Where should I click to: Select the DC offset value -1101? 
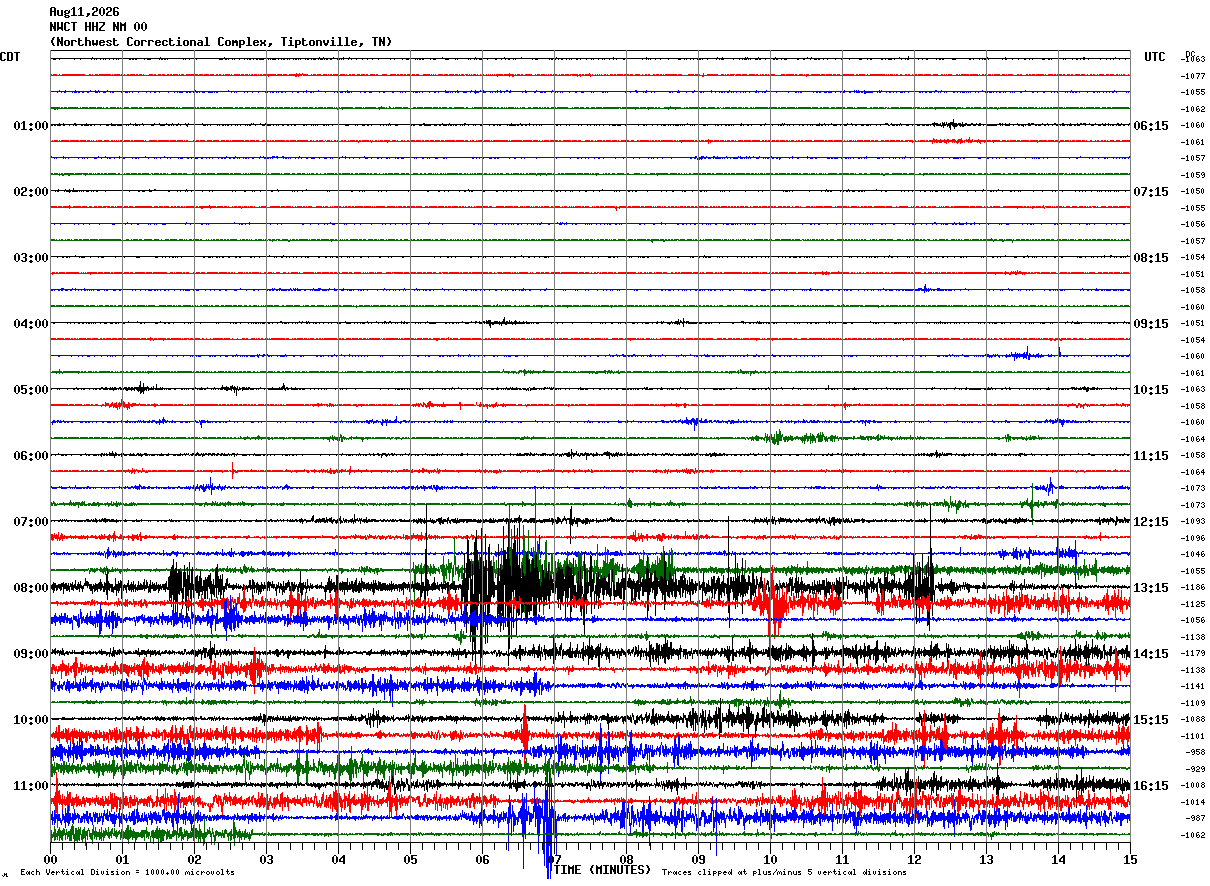coord(1194,736)
